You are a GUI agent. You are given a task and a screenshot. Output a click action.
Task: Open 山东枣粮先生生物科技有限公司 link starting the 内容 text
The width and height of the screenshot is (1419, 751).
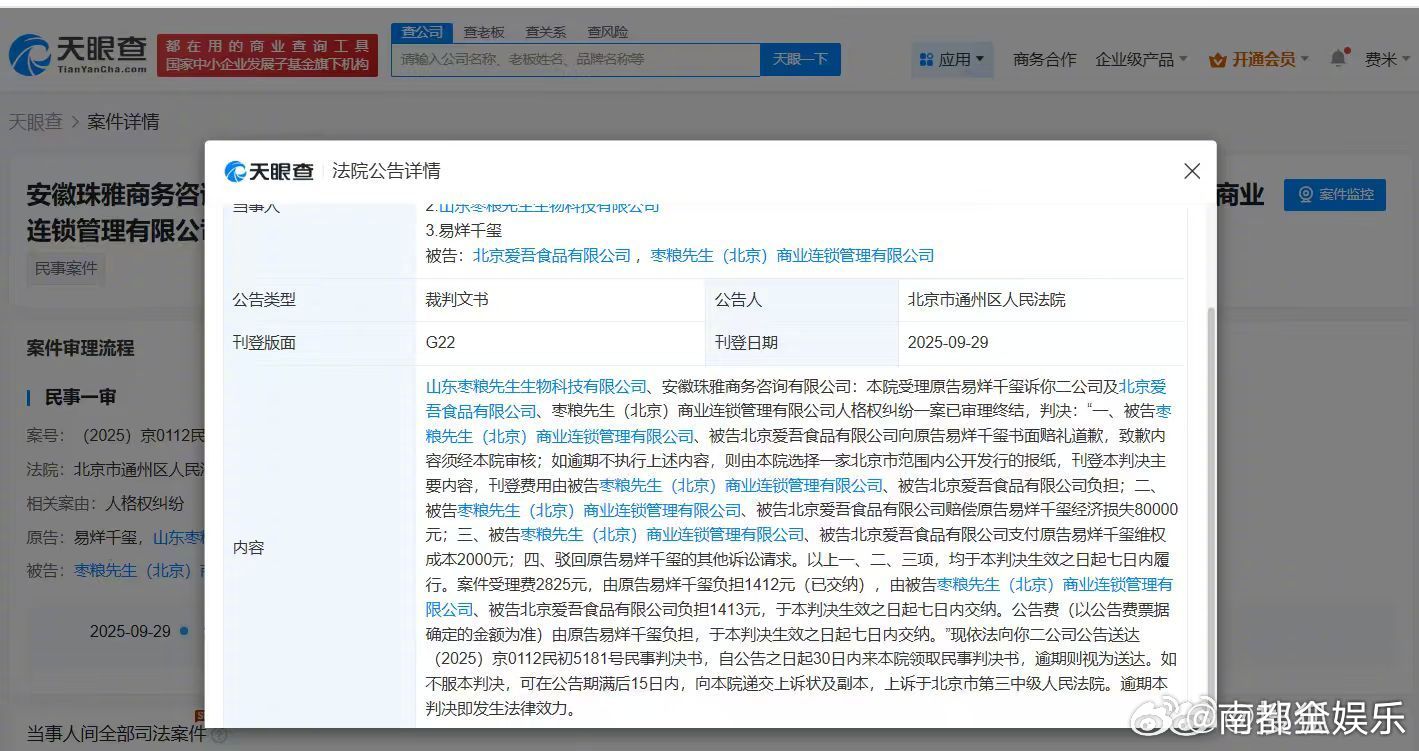pyautogui.click(x=537, y=386)
